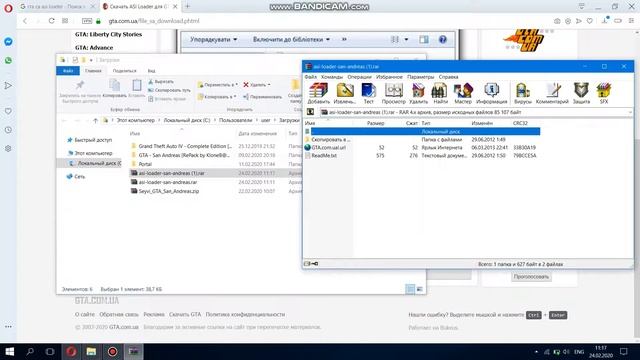Screen dimensions: 640x360
Task: Select 'Быстрый доступ' in Explorer sidebar
Action: coord(89,140)
